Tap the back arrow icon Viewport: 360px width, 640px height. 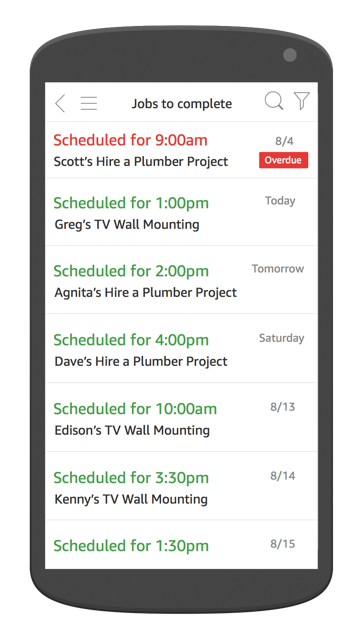[x=60, y=103]
